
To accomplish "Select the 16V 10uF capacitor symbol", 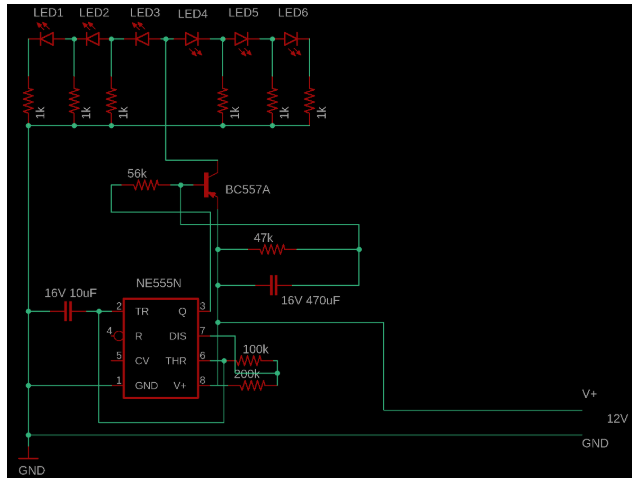I will click(x=67, y=311).
